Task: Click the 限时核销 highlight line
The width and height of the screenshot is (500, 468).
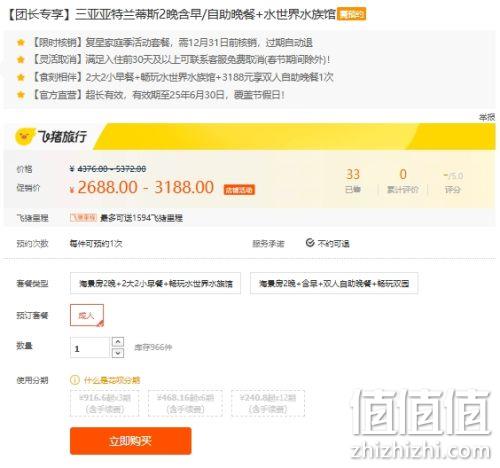Action: pyautogui.click(x=172, y=42)
